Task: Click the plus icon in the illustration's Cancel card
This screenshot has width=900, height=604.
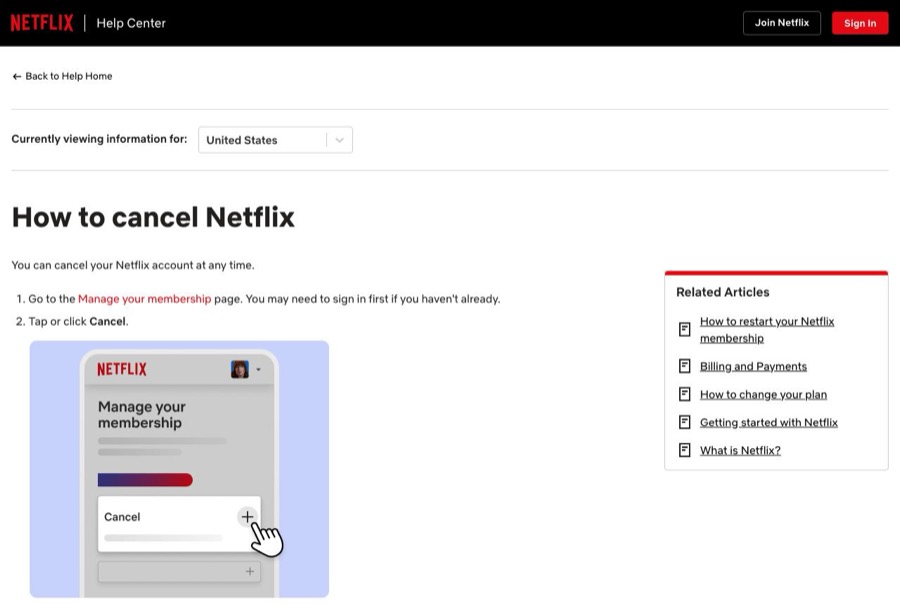Action: (247, 517)
